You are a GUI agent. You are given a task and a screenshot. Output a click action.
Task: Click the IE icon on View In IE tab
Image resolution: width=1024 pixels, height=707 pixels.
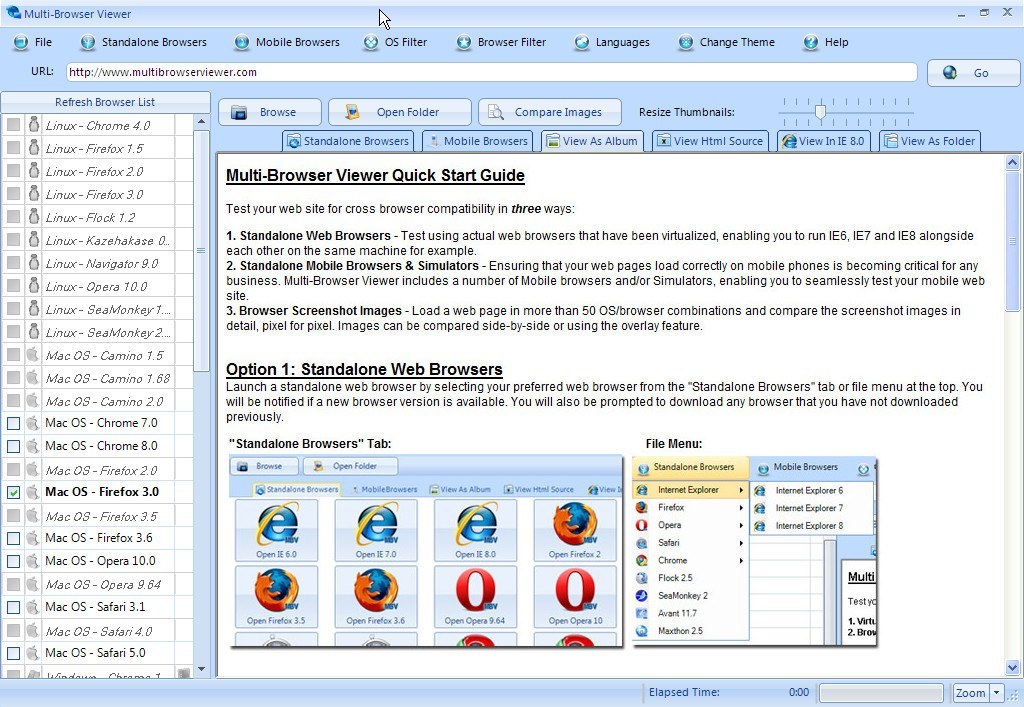pos(790,141)
